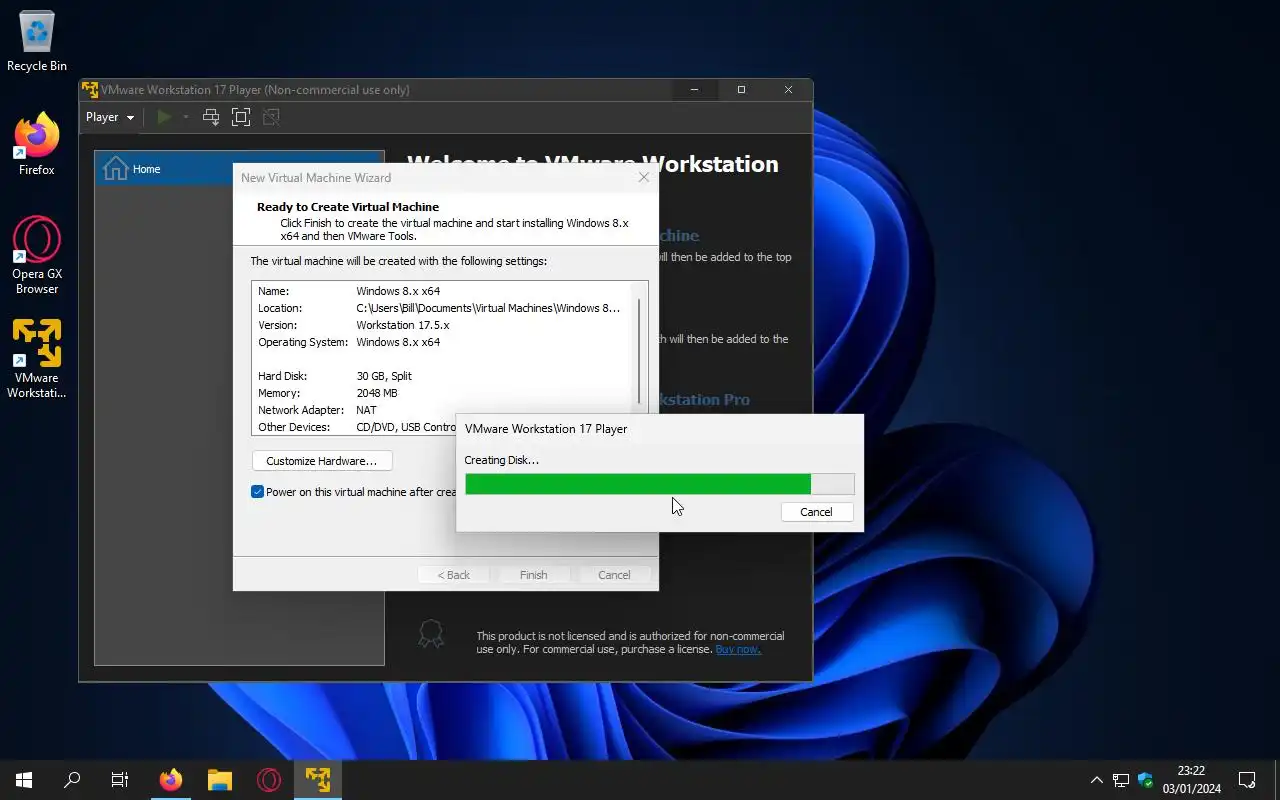The image size is (1280, 800).
Task: Select the Hard Disk 30 GB, Split value
Action: 384,376
